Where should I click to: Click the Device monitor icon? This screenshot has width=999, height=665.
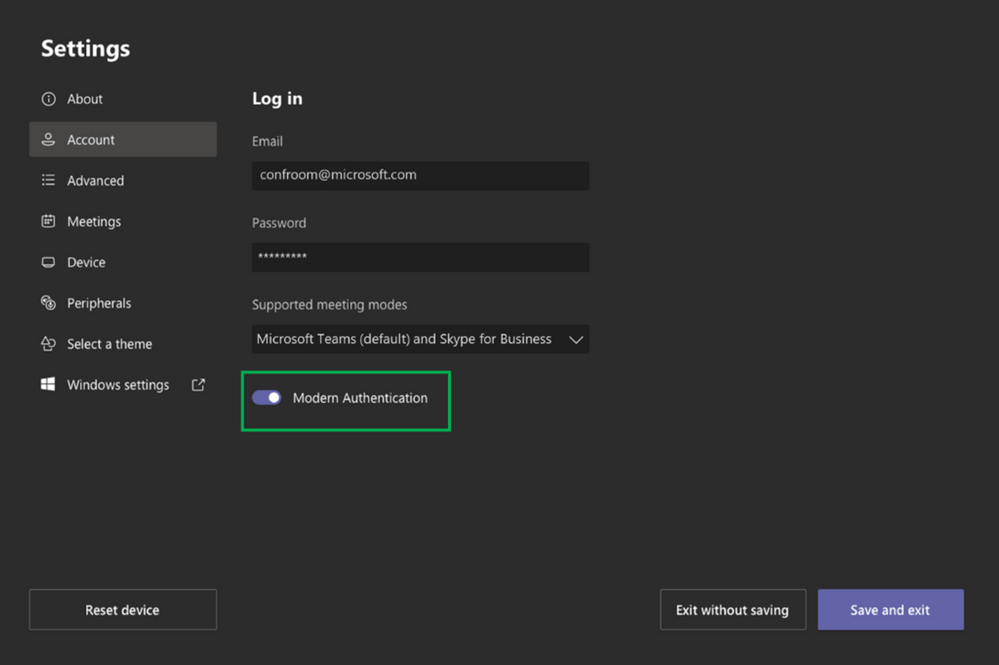48,263
